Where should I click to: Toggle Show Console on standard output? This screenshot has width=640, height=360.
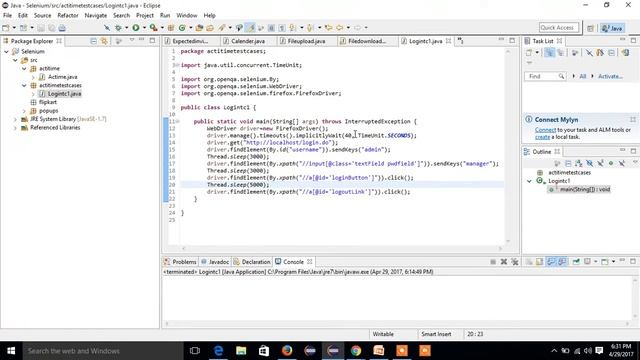tap(551, 262)
